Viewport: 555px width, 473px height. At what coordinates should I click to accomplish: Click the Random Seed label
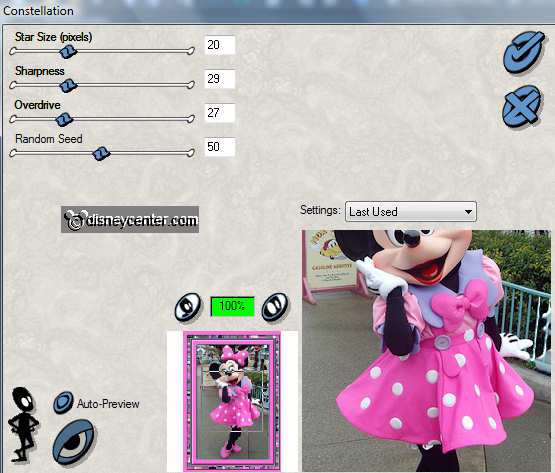(49, 139)
